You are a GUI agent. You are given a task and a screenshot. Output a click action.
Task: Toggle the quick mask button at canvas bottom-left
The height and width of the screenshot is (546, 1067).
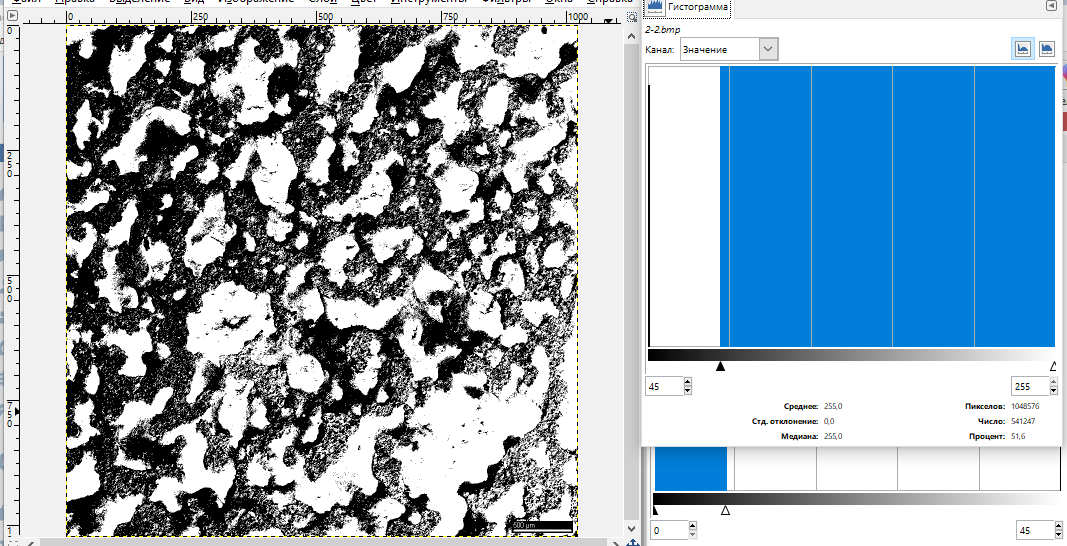12,541
